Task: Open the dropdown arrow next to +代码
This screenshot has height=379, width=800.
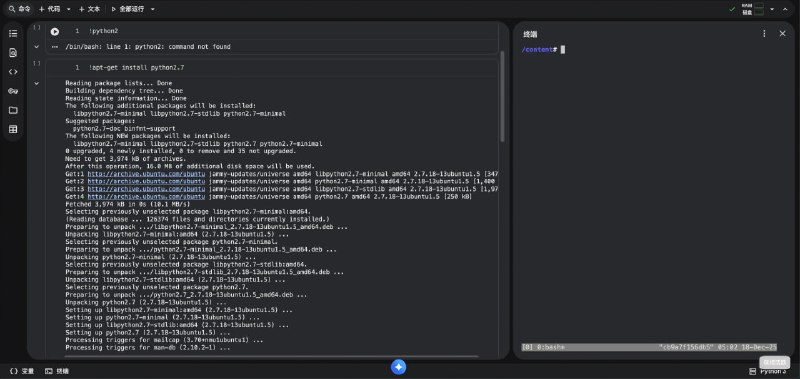Action: [68, 9]
